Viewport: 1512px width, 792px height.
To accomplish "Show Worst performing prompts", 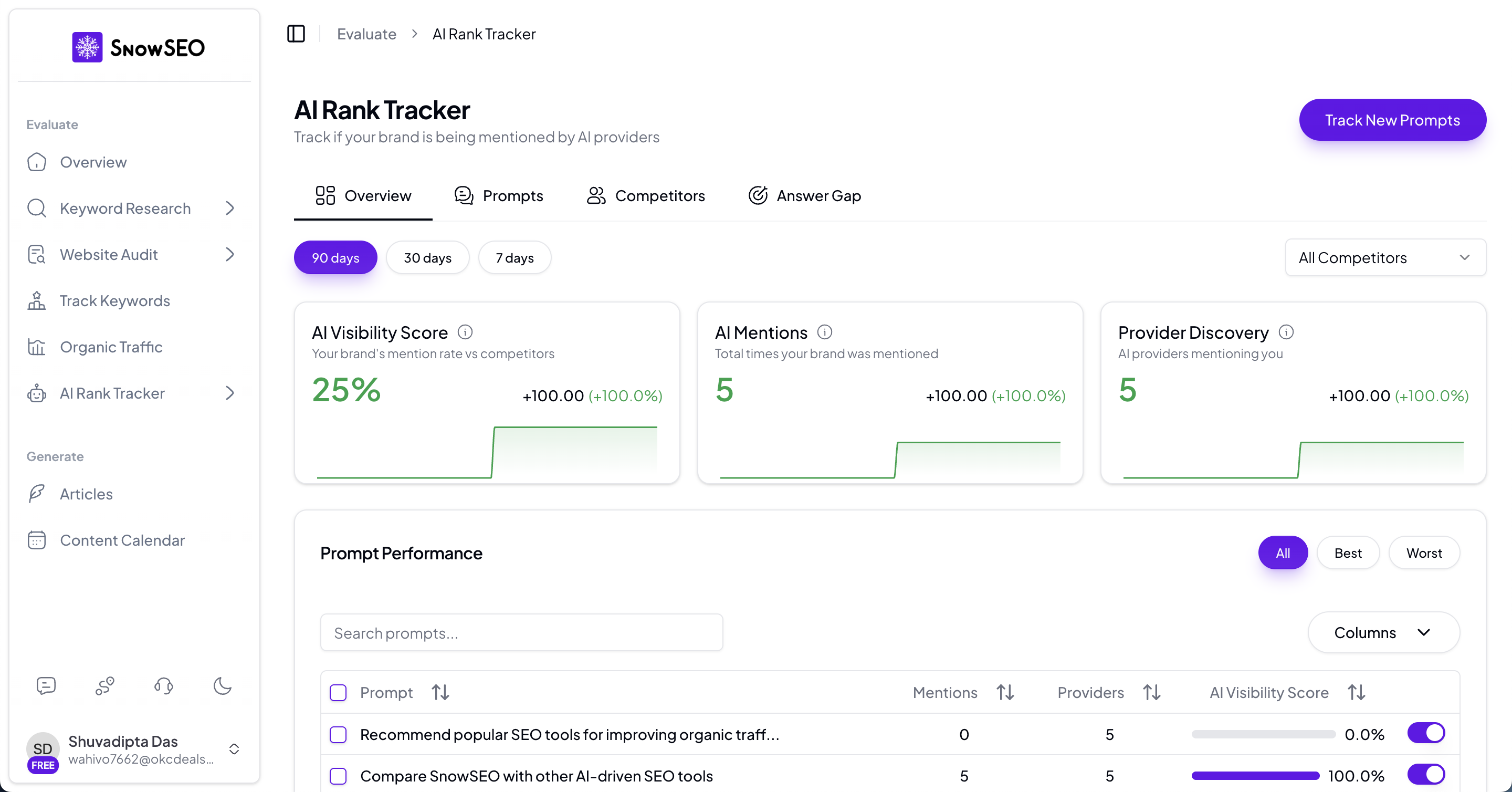I will pyautogui.click(x=1424, y=553).
